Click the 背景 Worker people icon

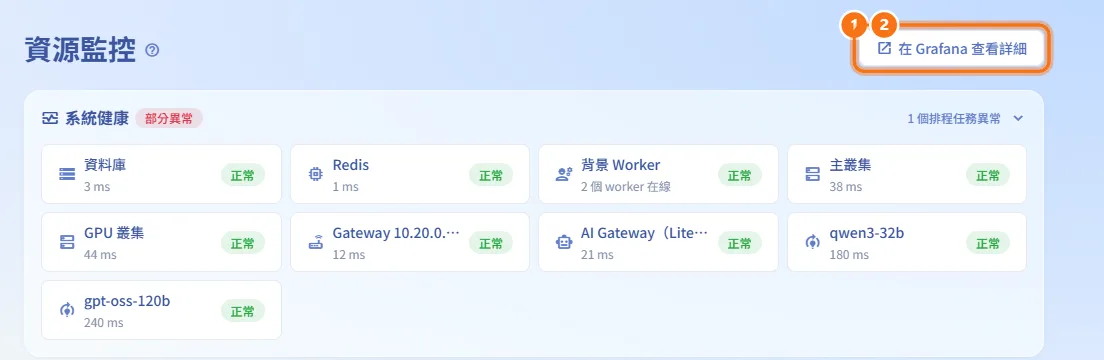(564, 174)
